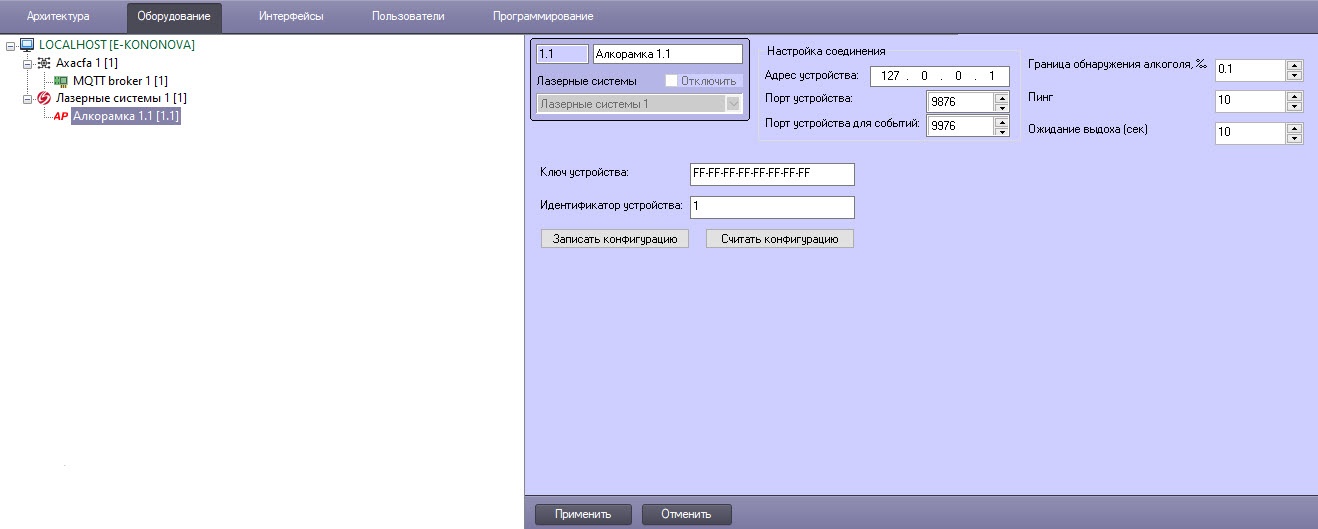Screen dimensions: 1318x529
Task: Click the MQTT broker 1 icon
Action: pos(61,81)
